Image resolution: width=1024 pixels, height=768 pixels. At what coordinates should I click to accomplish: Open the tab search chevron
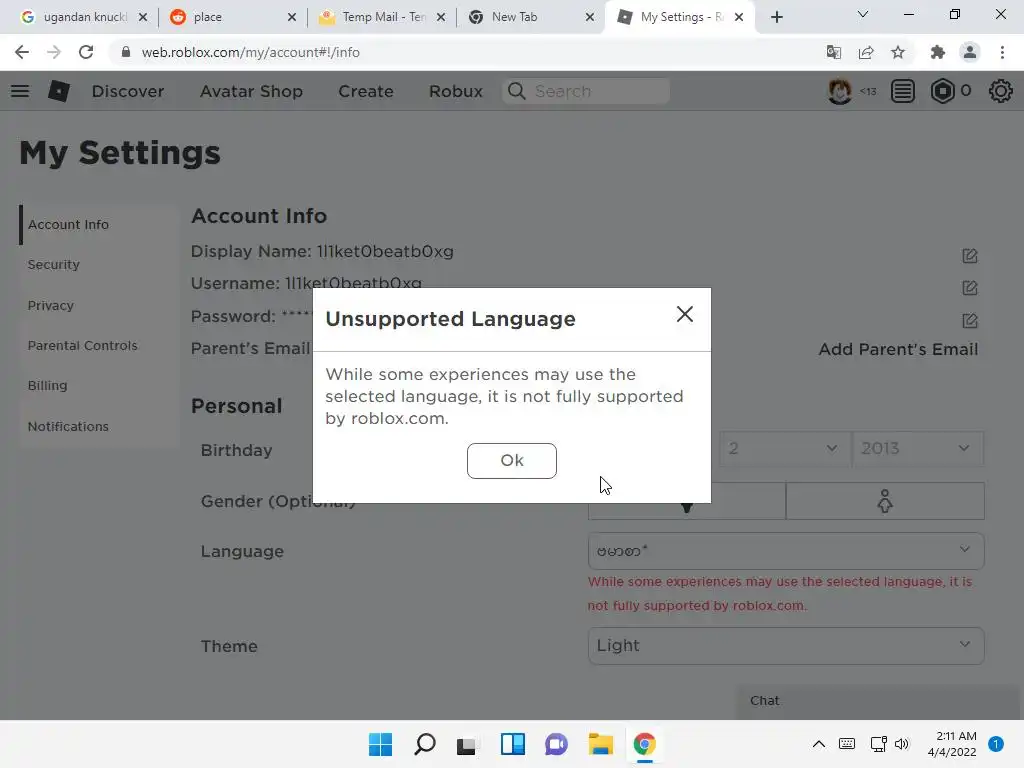pos(863,14)
